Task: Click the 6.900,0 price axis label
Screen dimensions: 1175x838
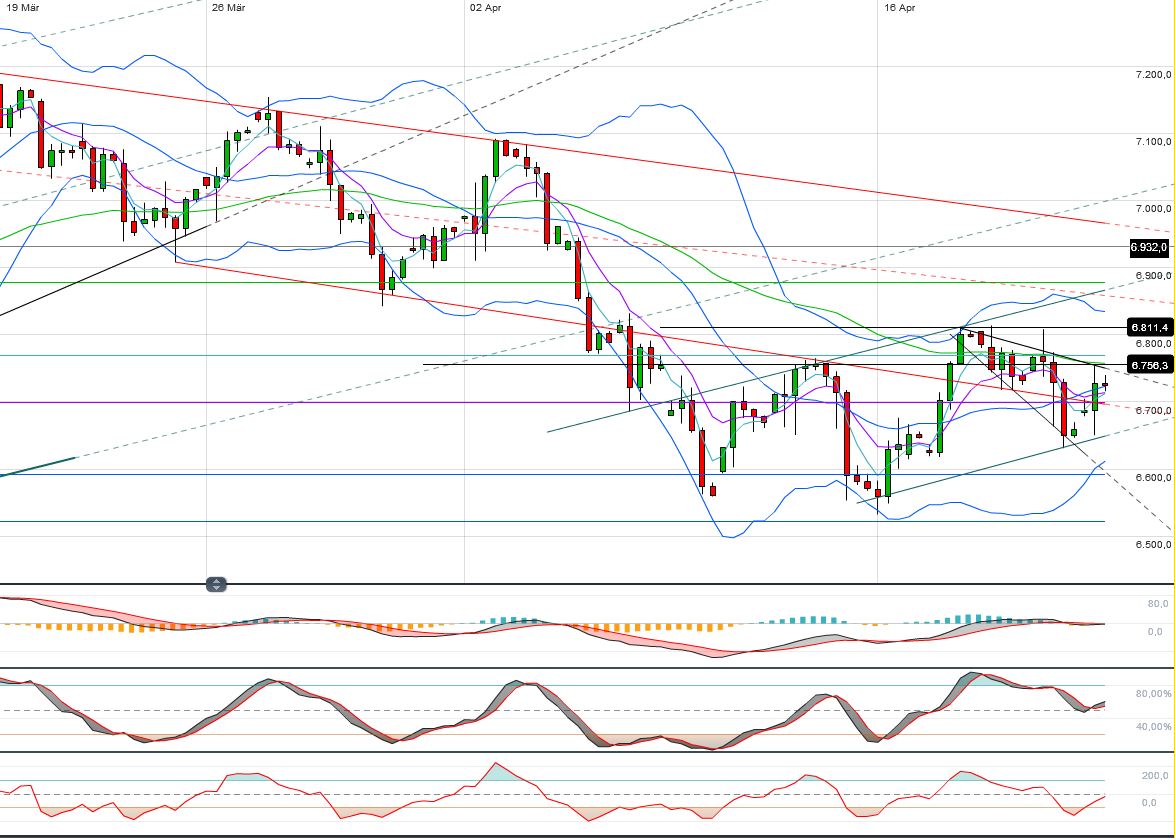Action: tap(1153, 276)
